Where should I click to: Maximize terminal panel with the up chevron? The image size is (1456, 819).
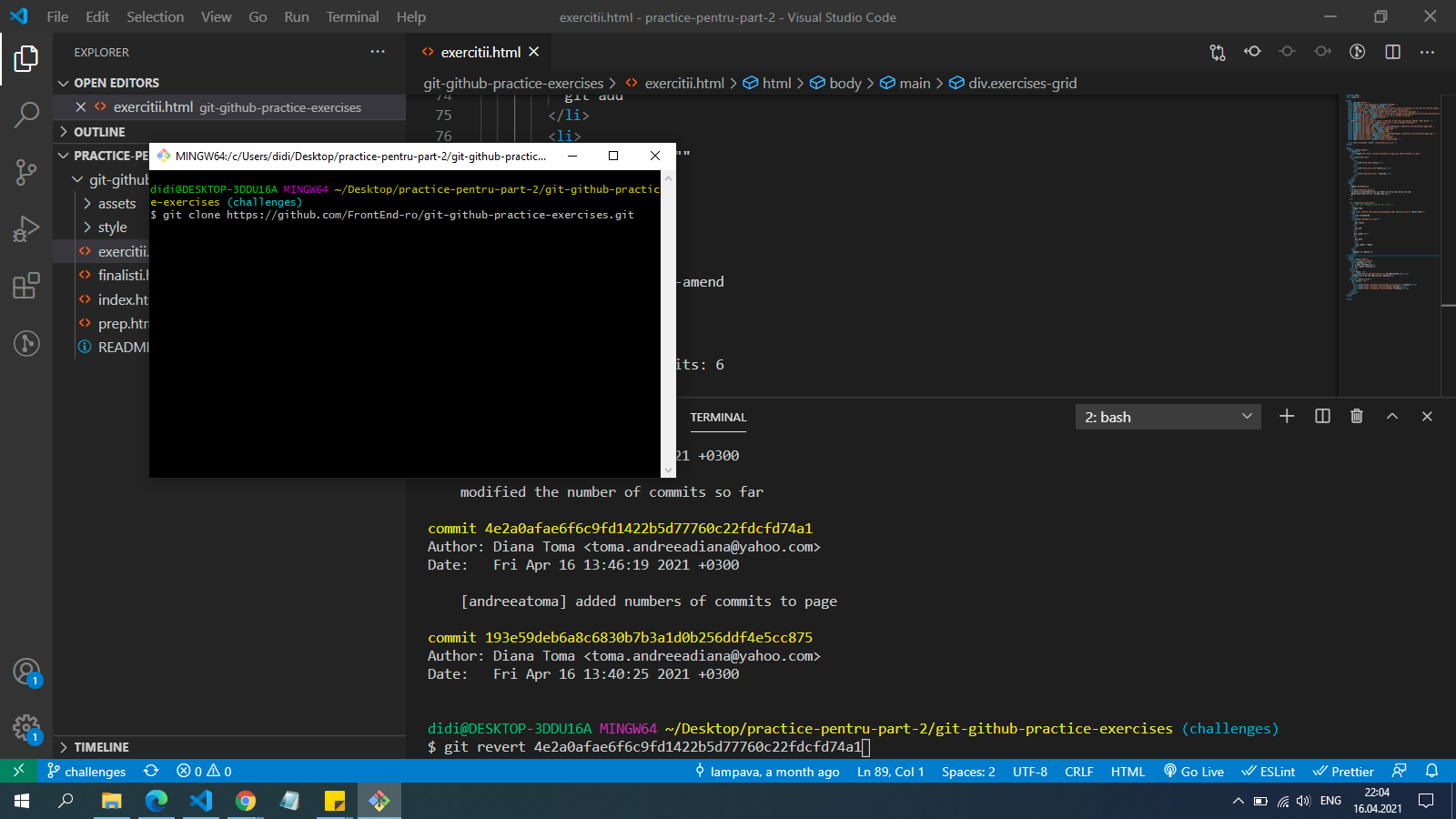pos(1391,416)
